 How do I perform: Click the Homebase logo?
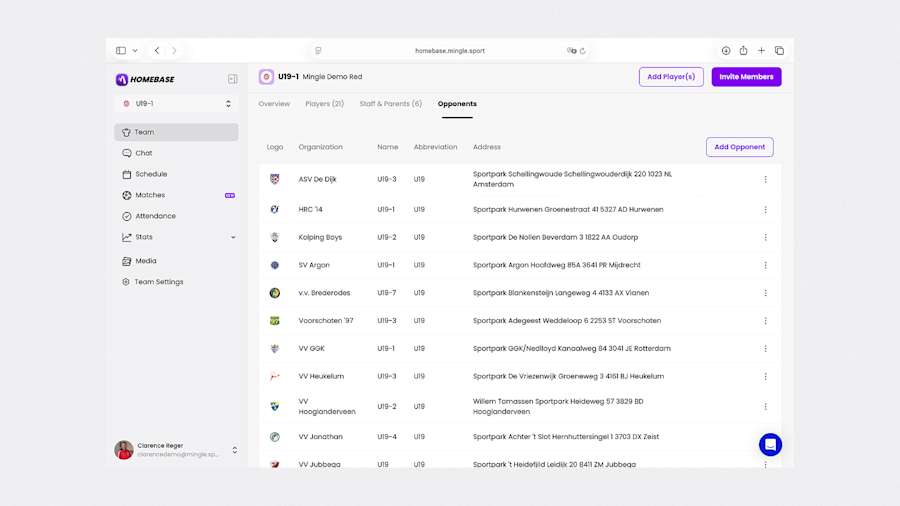[145, 80]
